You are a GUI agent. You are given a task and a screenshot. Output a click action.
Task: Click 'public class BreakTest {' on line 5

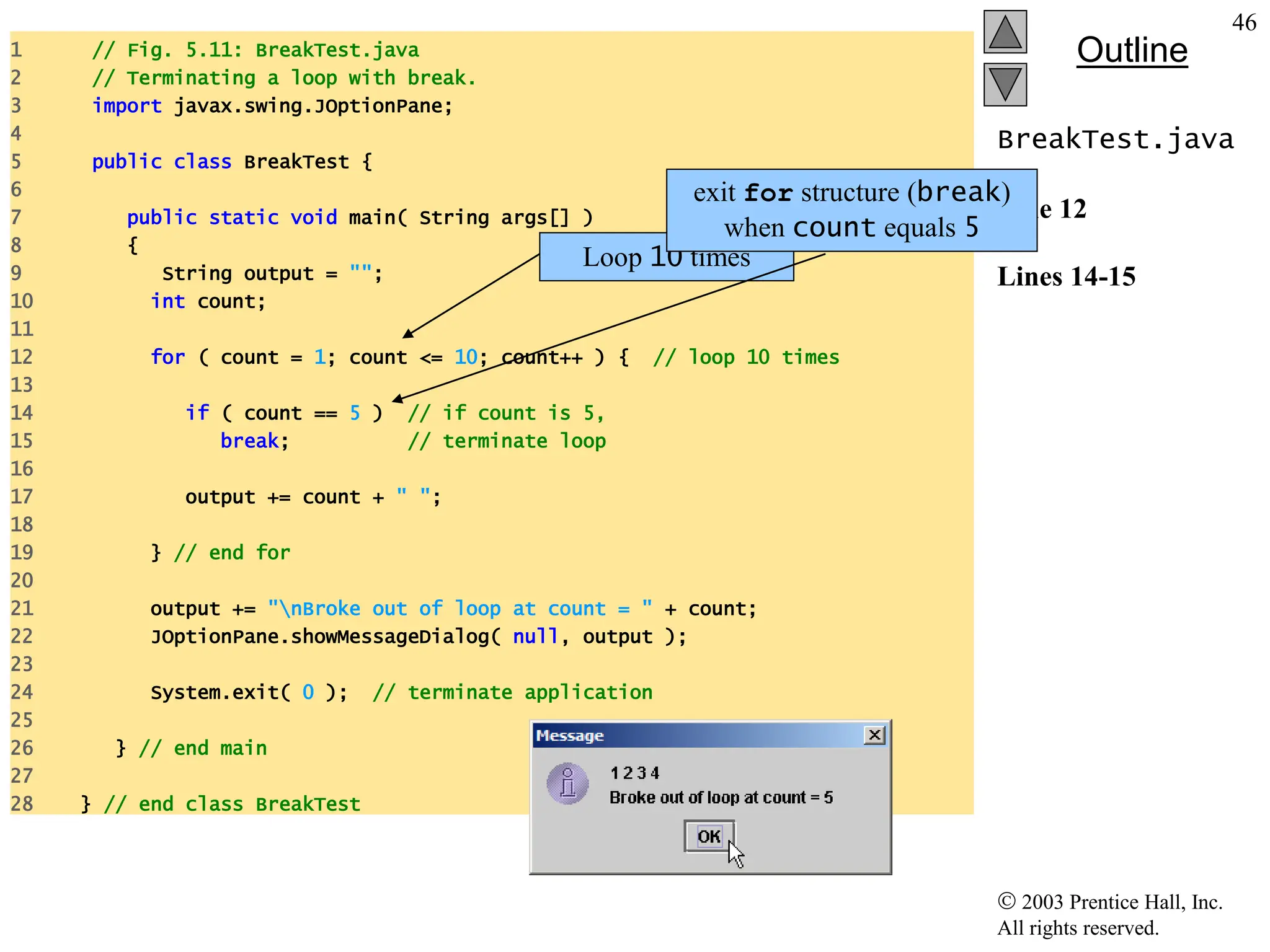coord(233,162)
